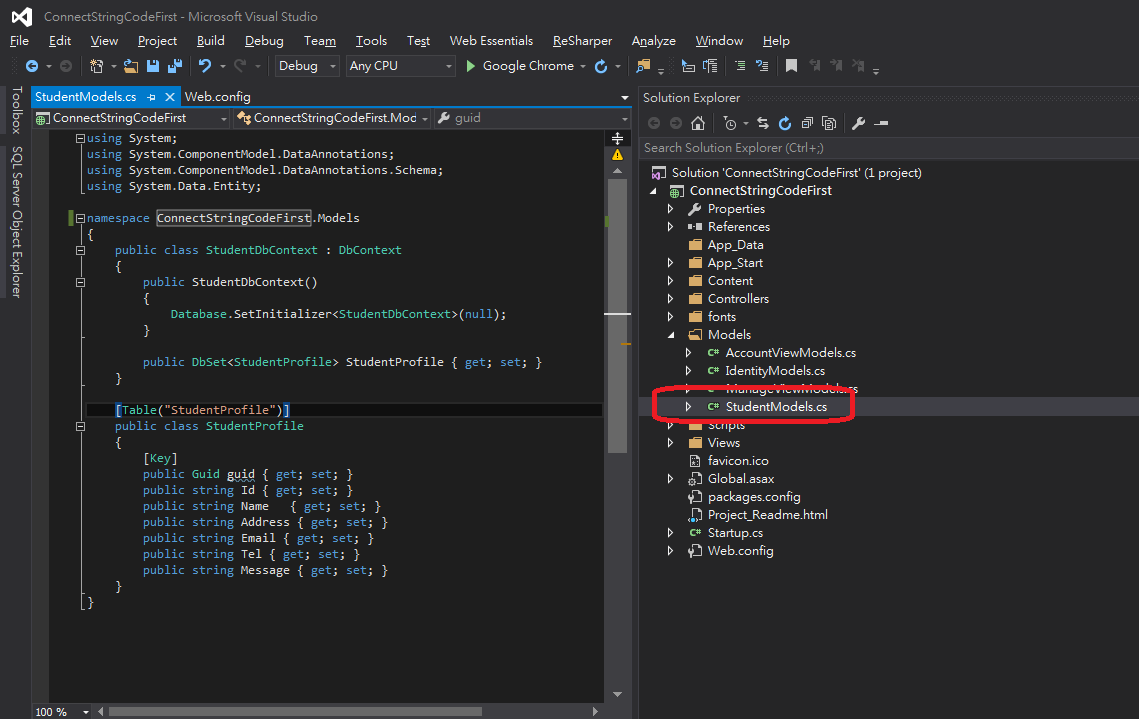Refresh the Solution Explorer
This screenshot has height=719, width=1139.
[x=785, y=123]
